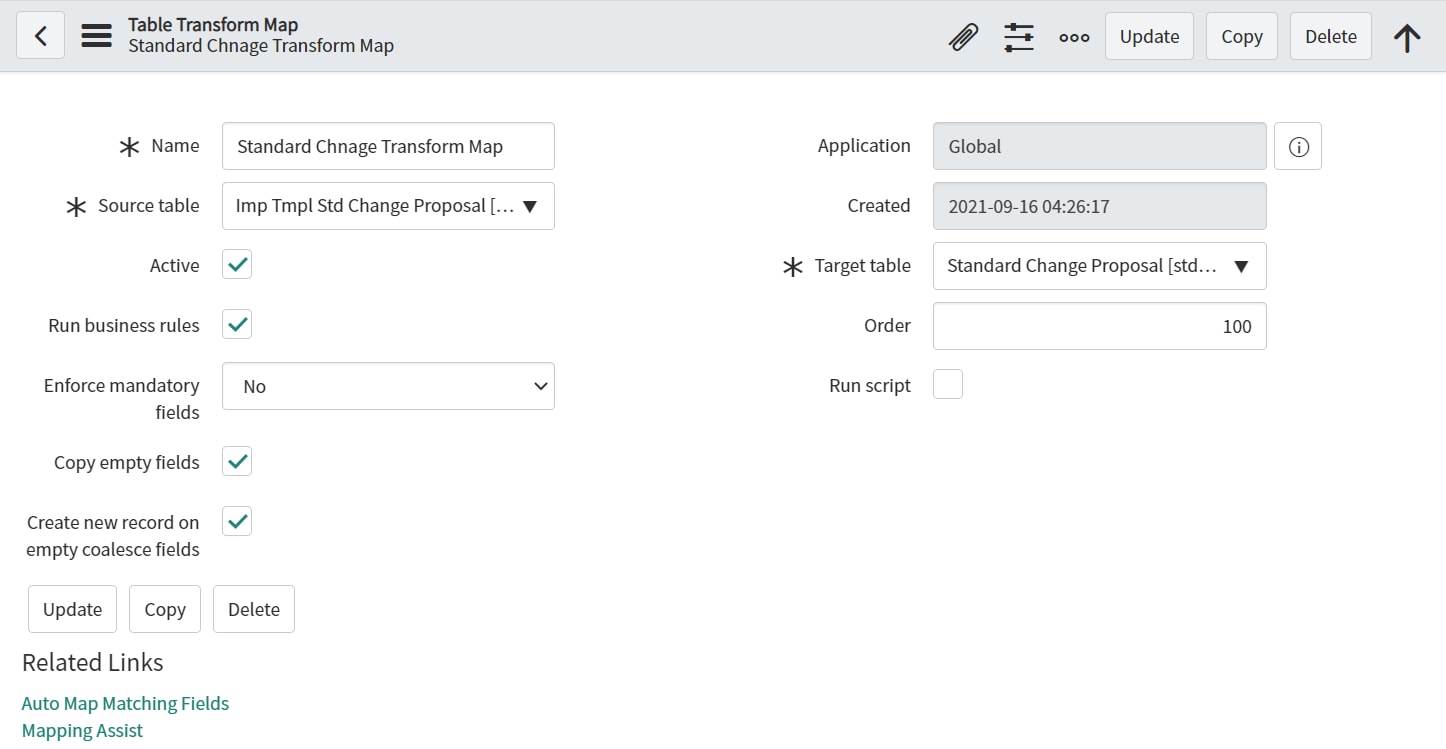This screenshot has width=1446, height=749.
Task: Enable the Run script checkbox
Action: pyautogui.click(x=948, y=384)
